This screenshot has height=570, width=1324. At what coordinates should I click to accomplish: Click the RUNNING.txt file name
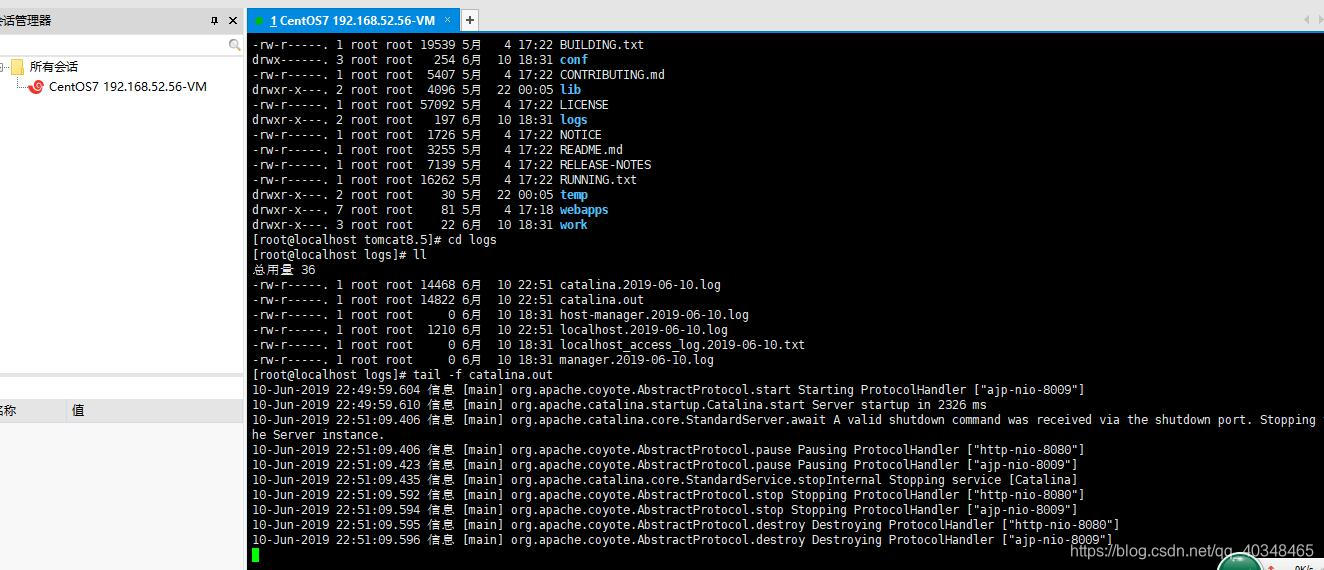(x=598, y=180)
